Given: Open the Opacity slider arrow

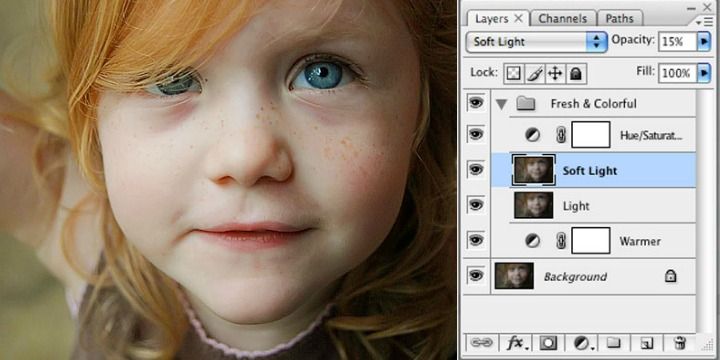Looking at the screenshot, I should pyautogui.click(x=703, y=41).
